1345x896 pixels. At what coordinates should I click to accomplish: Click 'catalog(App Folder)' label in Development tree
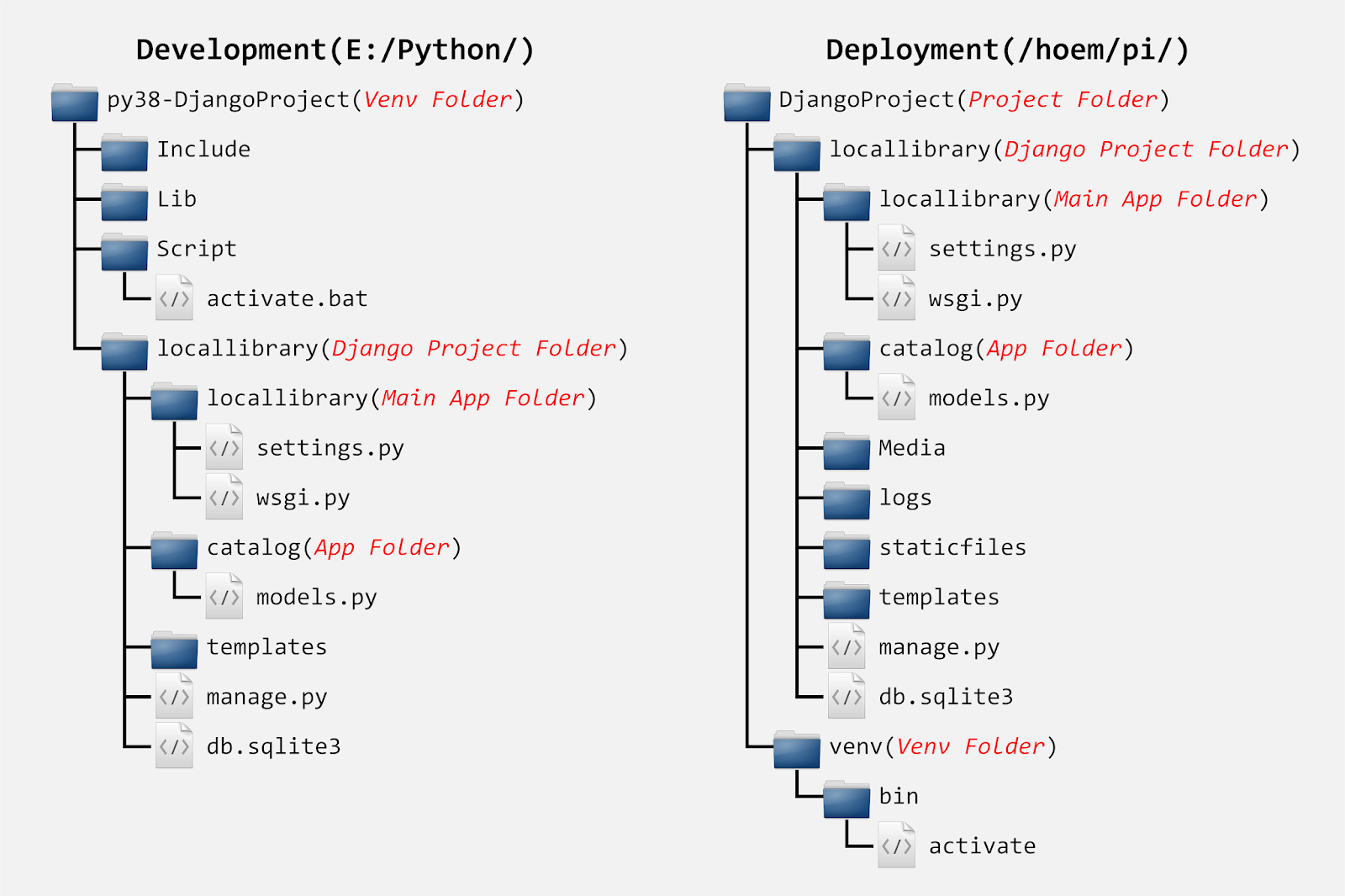coord(335,548)
